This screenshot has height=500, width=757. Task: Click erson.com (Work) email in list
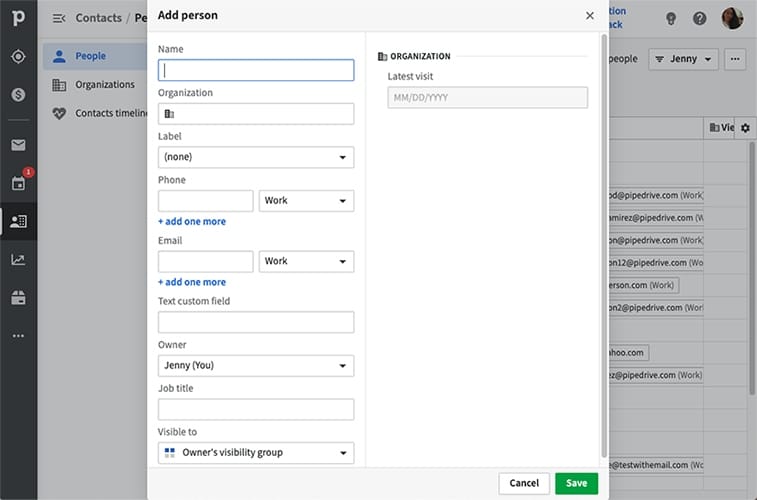coord(644,285)
